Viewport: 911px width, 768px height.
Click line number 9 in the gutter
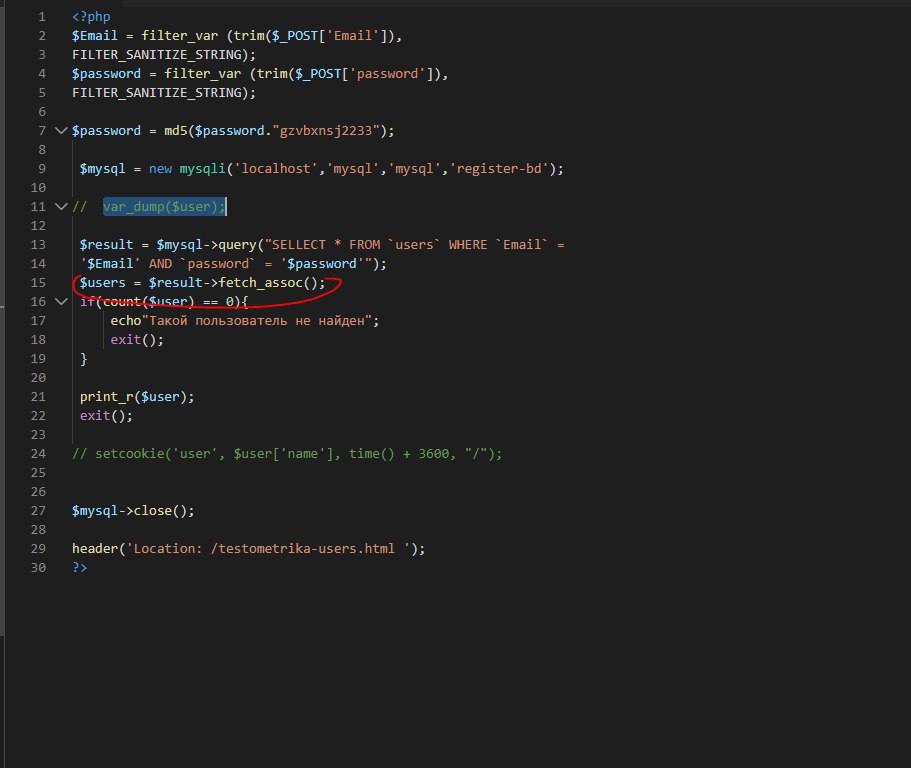(42, 169)
